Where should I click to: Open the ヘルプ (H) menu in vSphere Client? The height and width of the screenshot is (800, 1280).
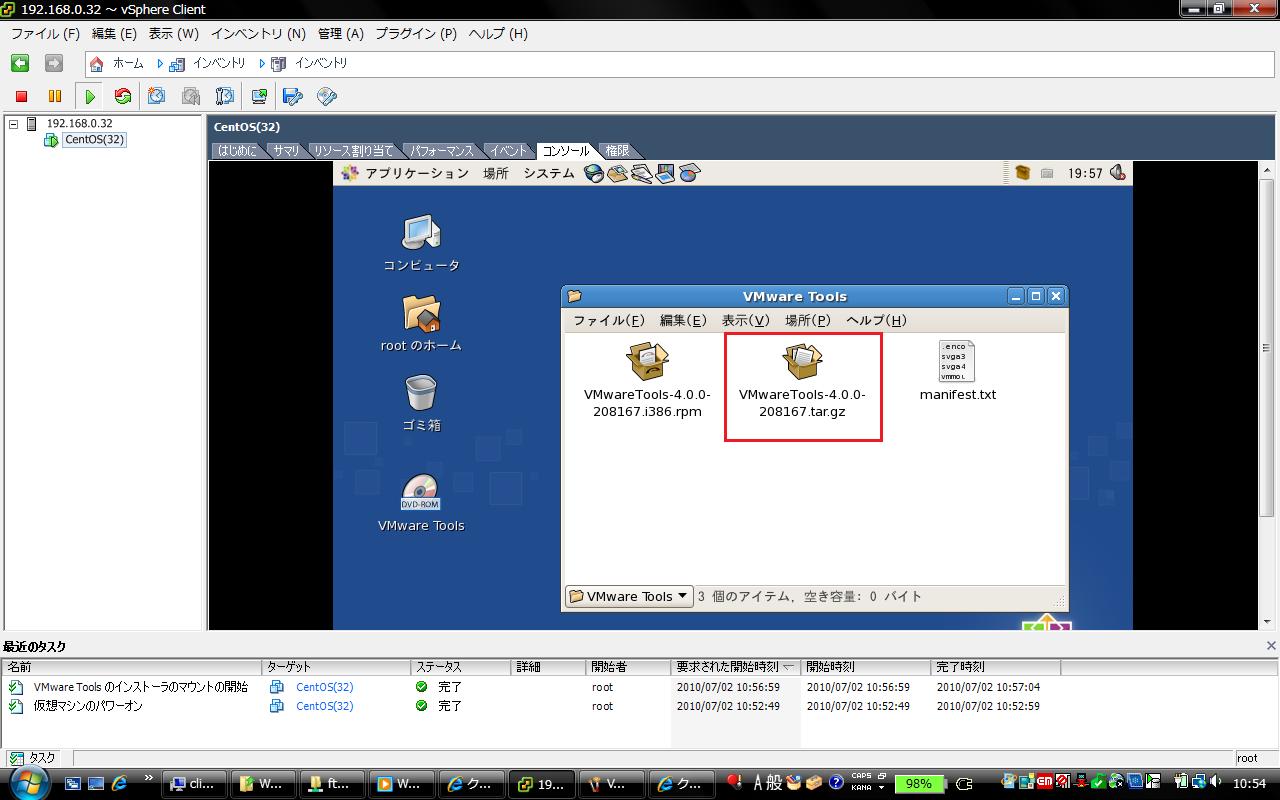pos(498,33)
